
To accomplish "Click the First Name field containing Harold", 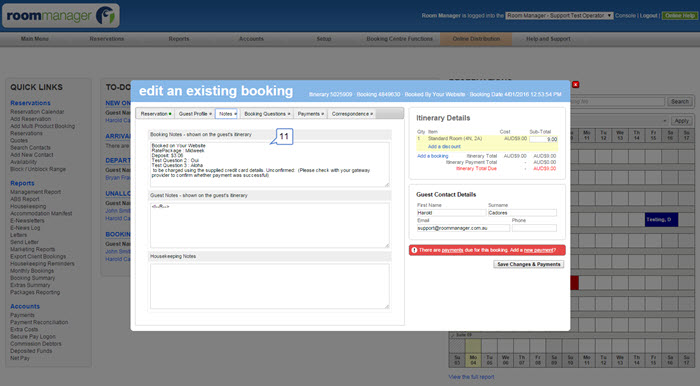I will [x=451, y=213].
